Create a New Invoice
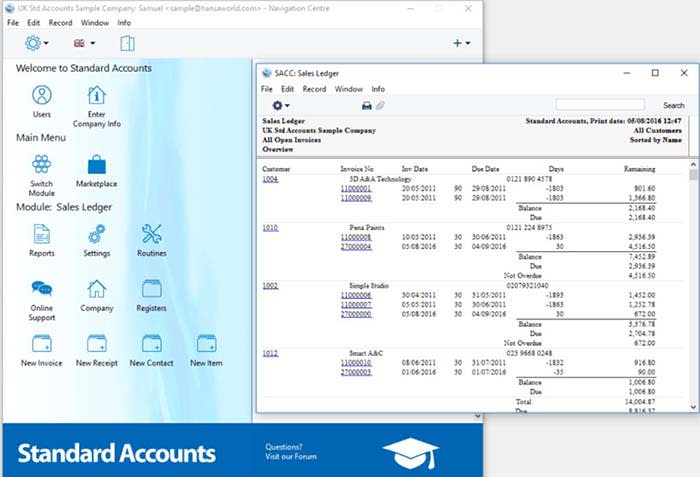Screen dimensions: 700x477 pos(41,345)
